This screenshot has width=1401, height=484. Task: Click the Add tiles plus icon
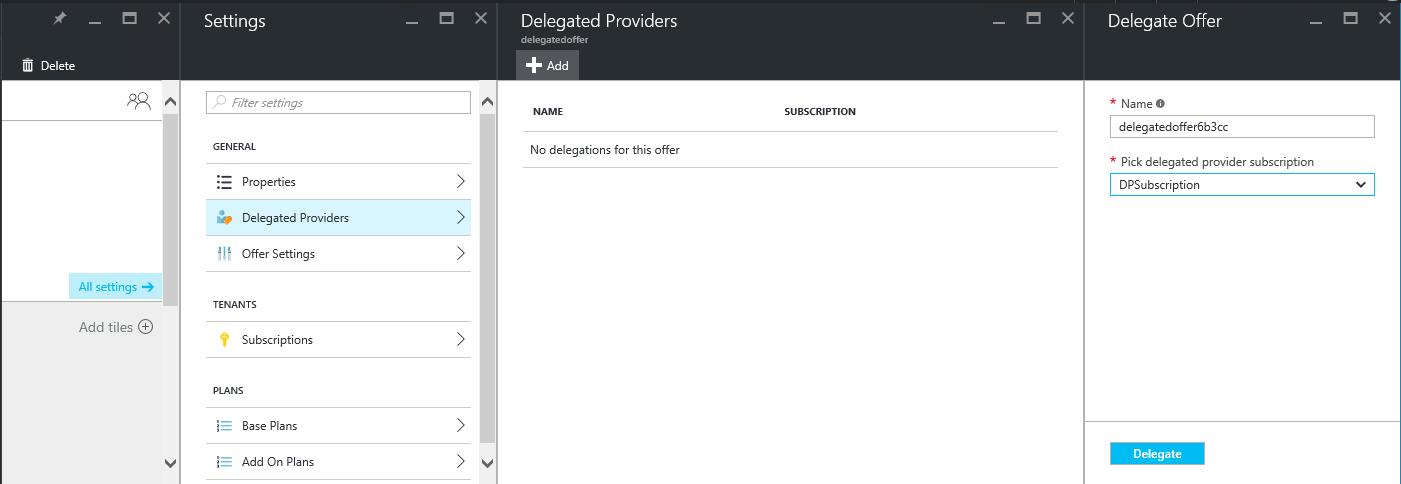[145, 327]
